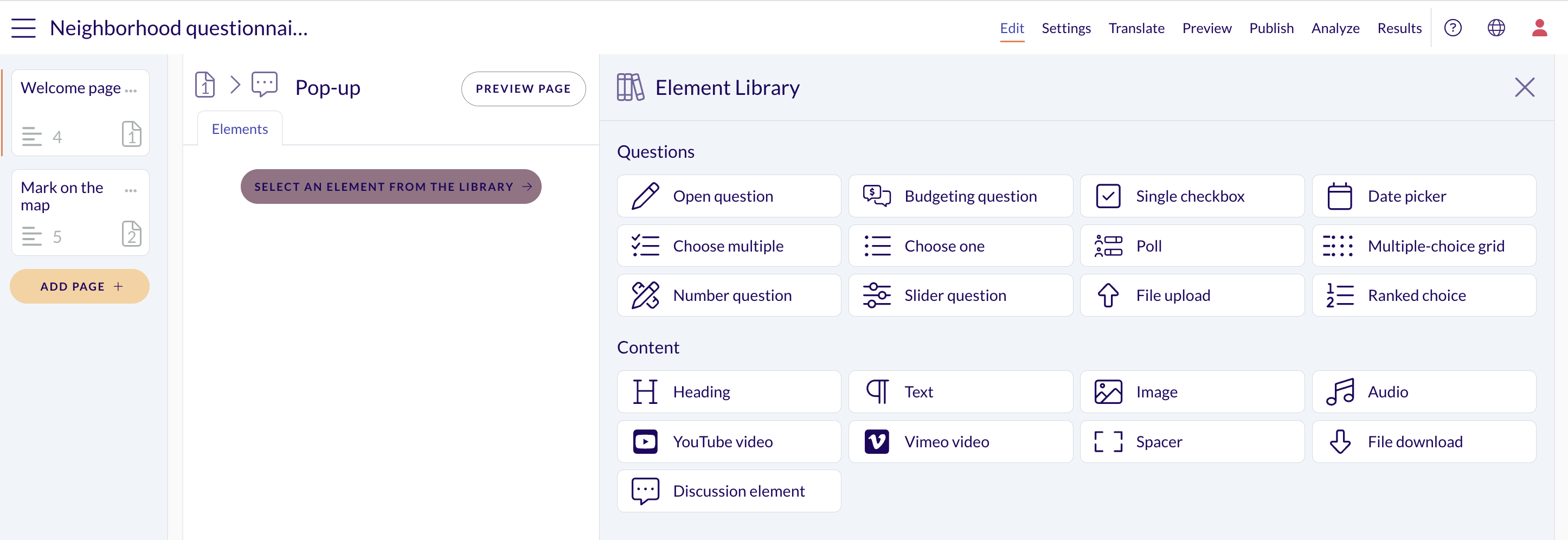Click the Pop-up heading text
Screen dimensions: 1568x540
pyautogui.click(x=327, y=88)
